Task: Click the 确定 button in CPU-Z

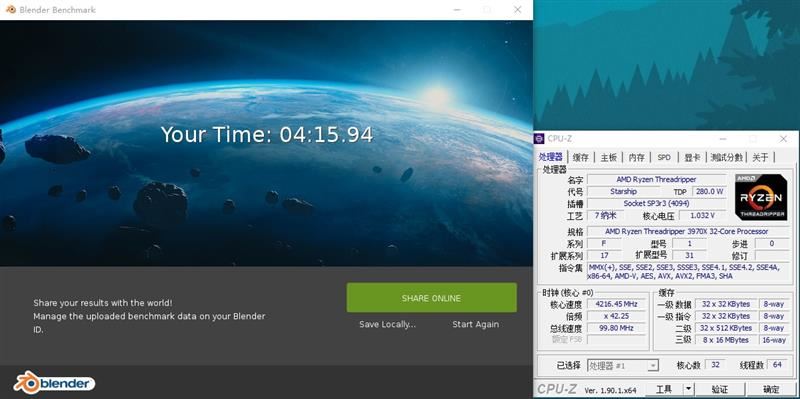Action: pos(771,389)
